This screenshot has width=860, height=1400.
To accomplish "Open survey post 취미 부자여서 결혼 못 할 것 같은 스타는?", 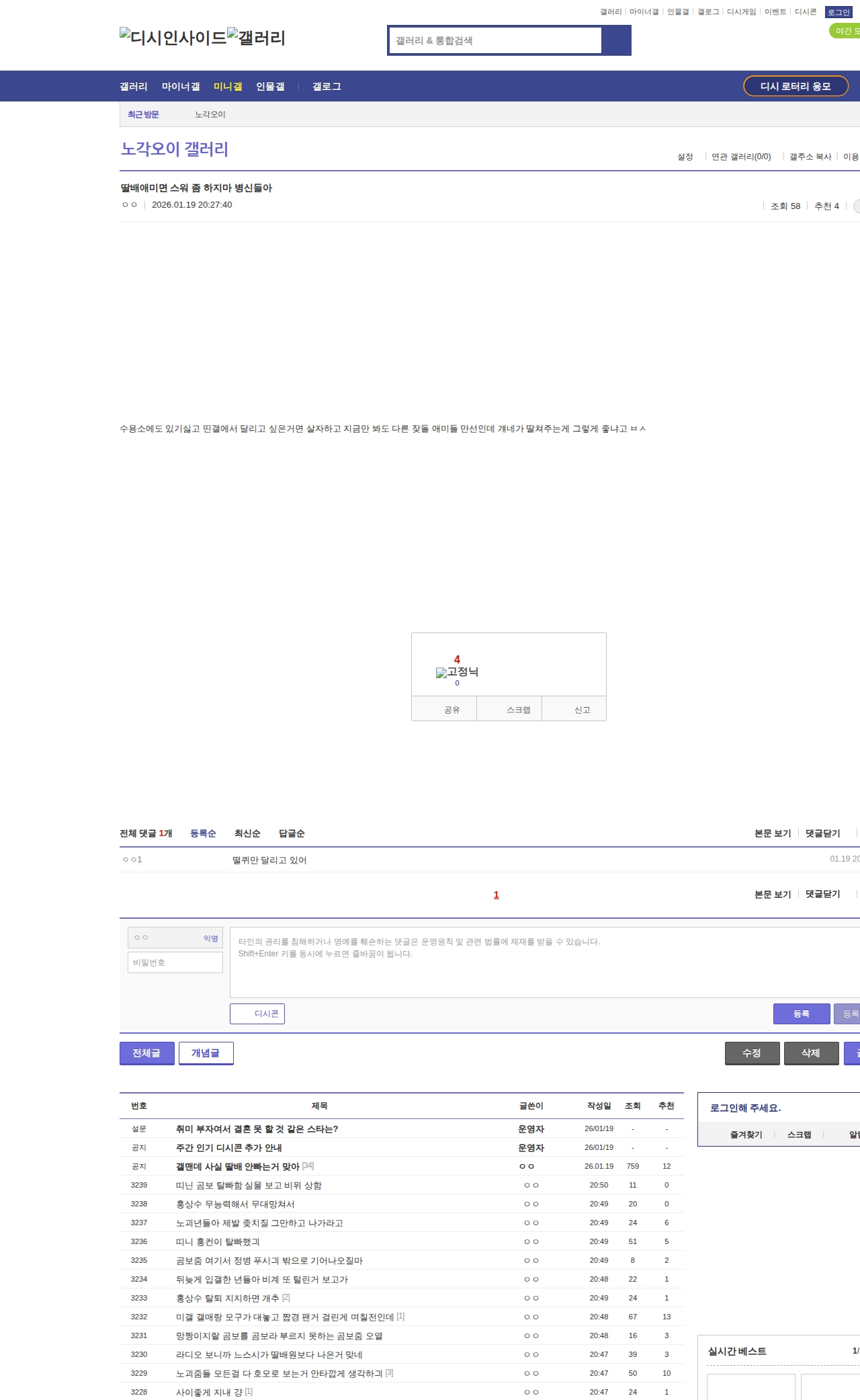I will tap(257, 1129).
